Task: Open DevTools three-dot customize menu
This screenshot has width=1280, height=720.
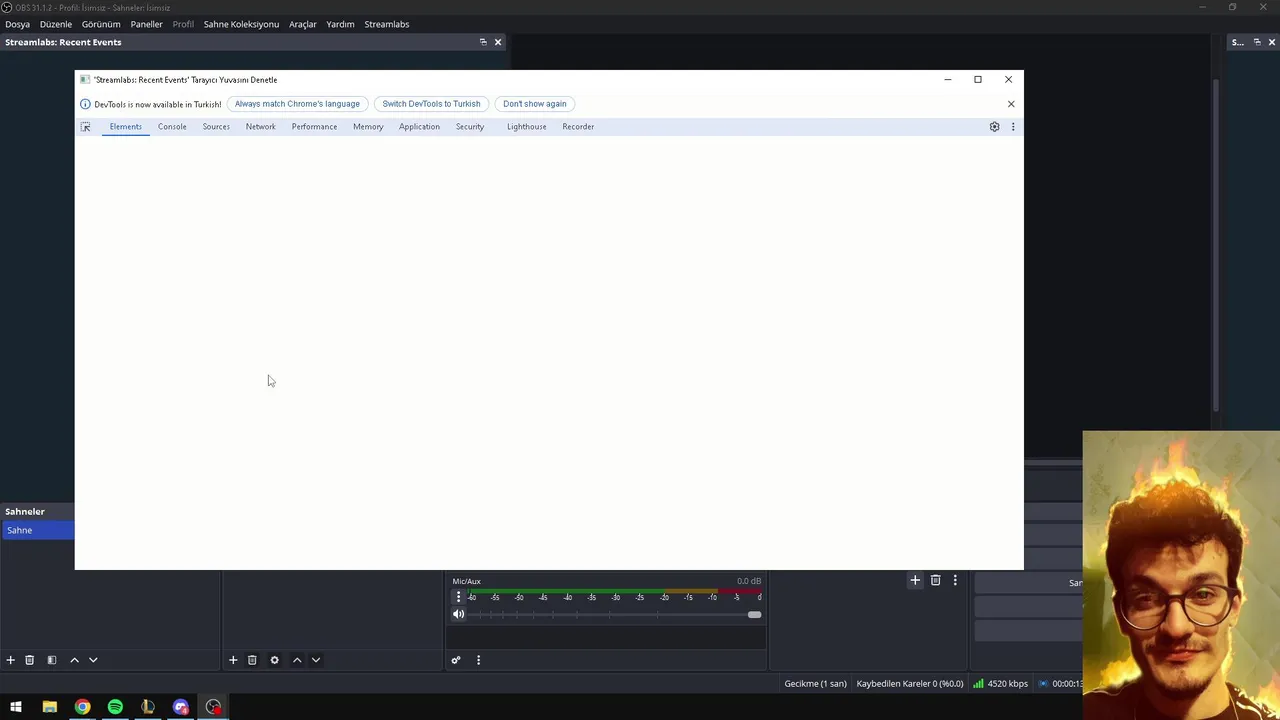Action: tap(1013, 127)
